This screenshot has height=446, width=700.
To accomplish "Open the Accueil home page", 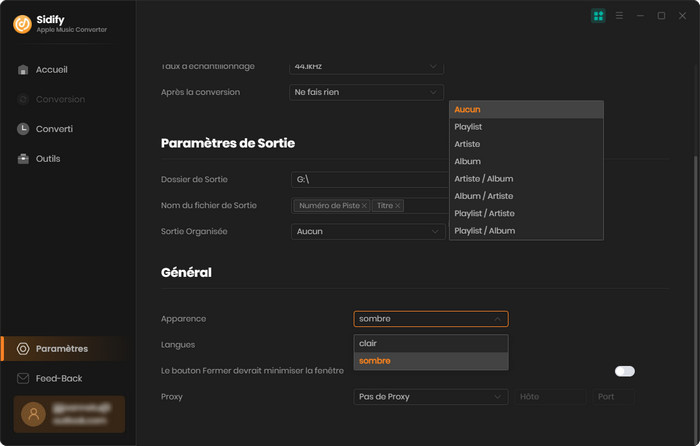I will [x=51, y=70].
